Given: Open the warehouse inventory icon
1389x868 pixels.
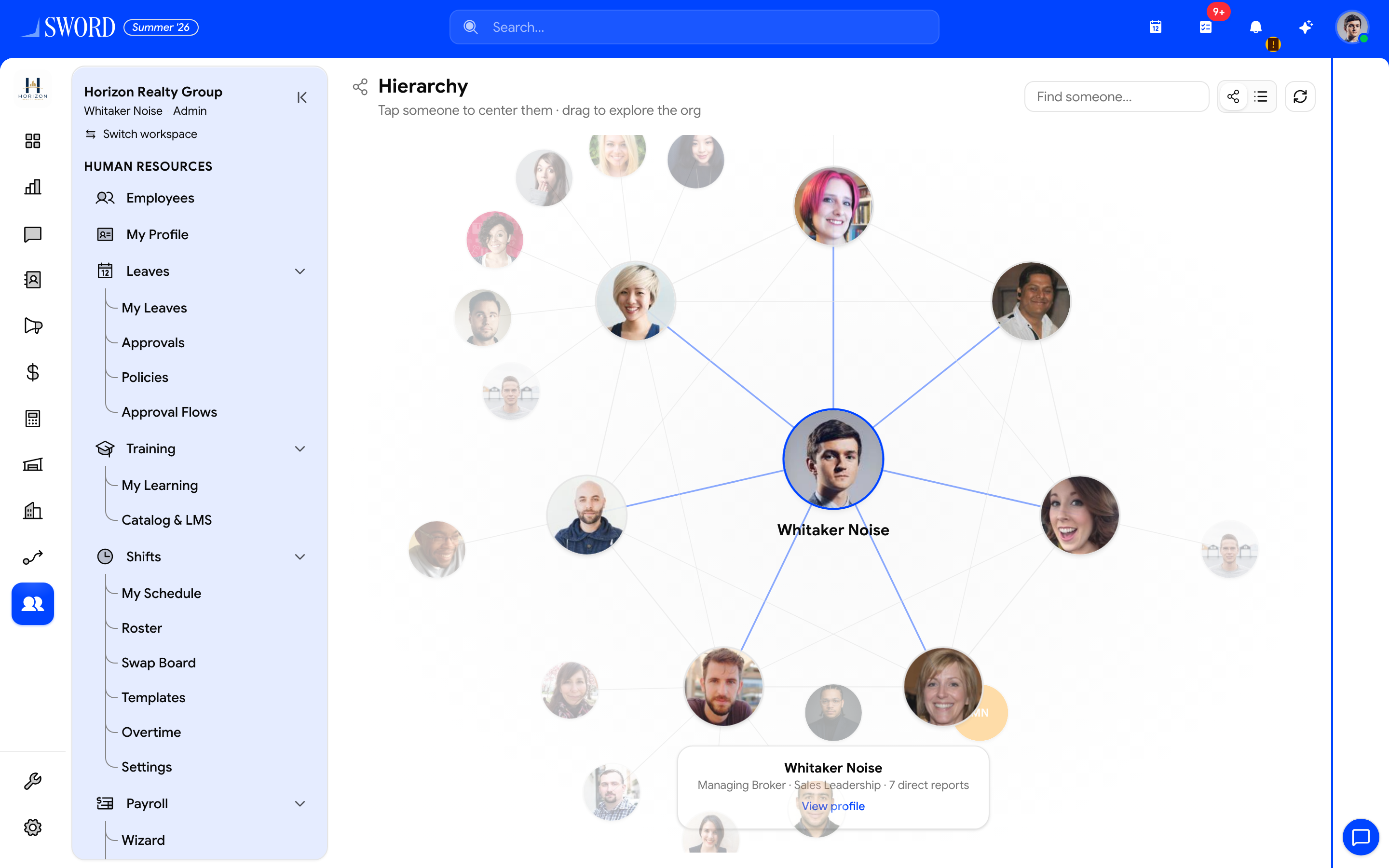Looking at the screenshot, I should pos(33,465).
